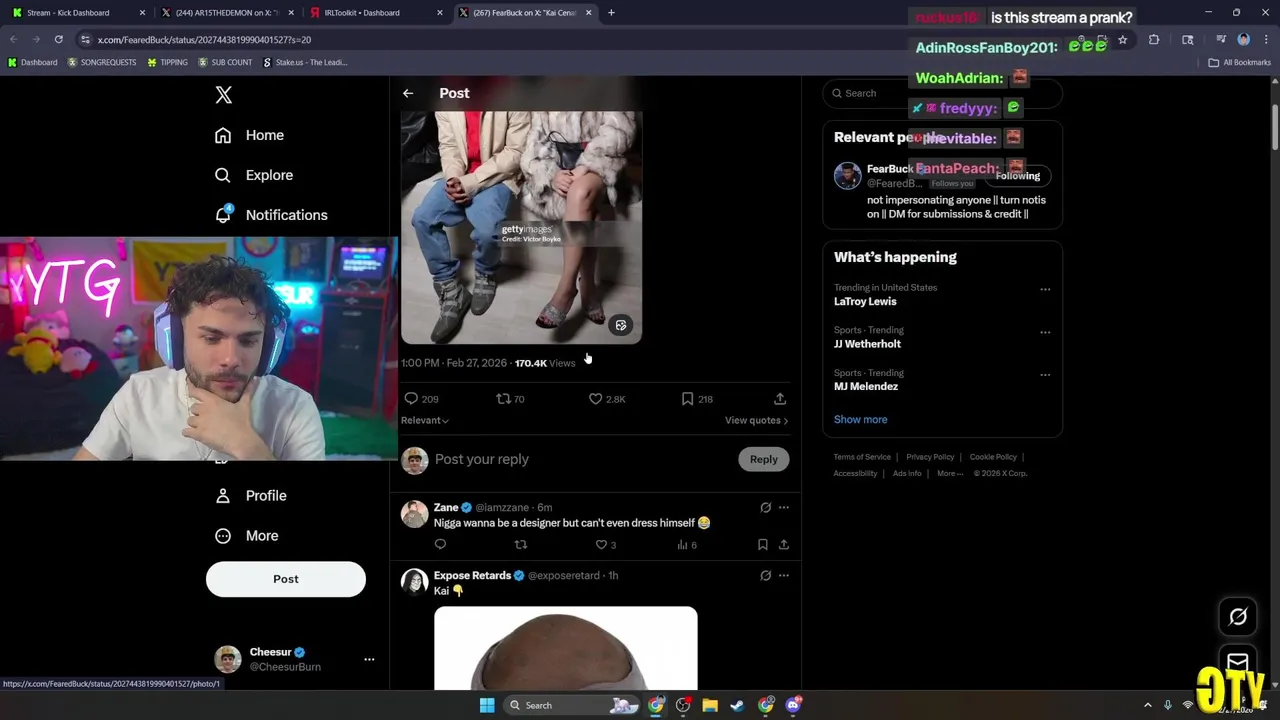Open browser extensions puzzle icon
This screenshot has height=720, width=1280.
tap(1154, 40)
